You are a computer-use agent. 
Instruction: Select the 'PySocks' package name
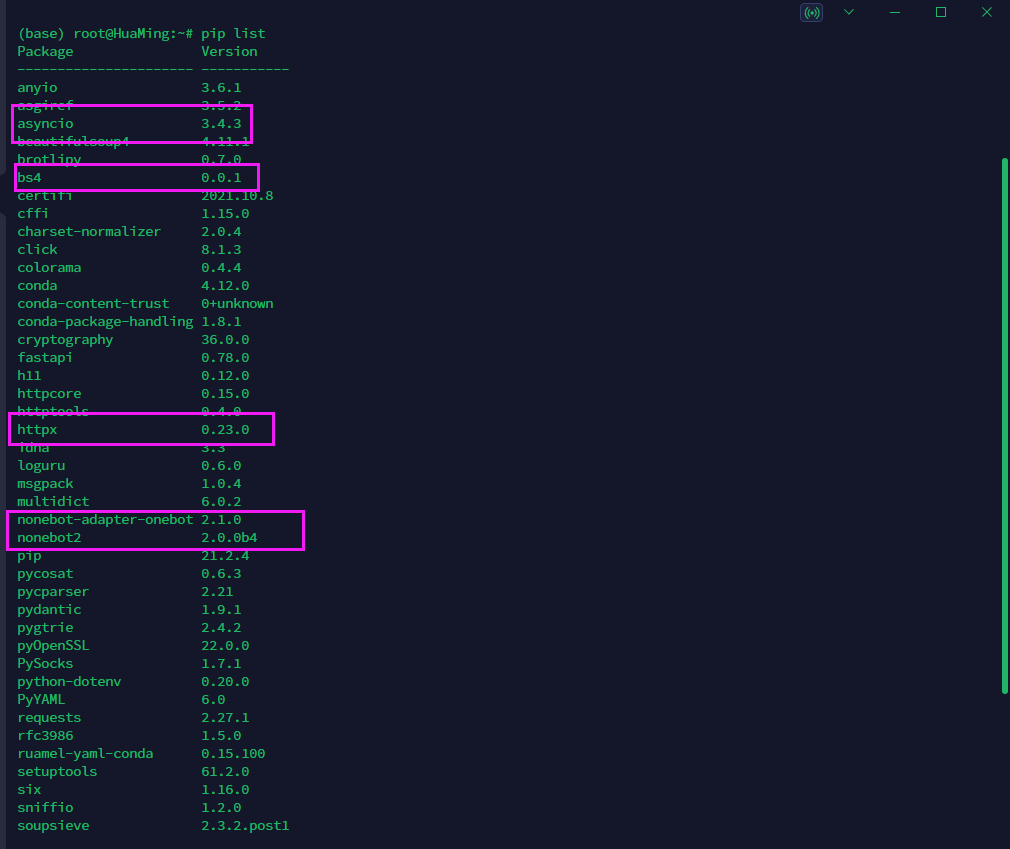coord(45,665)
